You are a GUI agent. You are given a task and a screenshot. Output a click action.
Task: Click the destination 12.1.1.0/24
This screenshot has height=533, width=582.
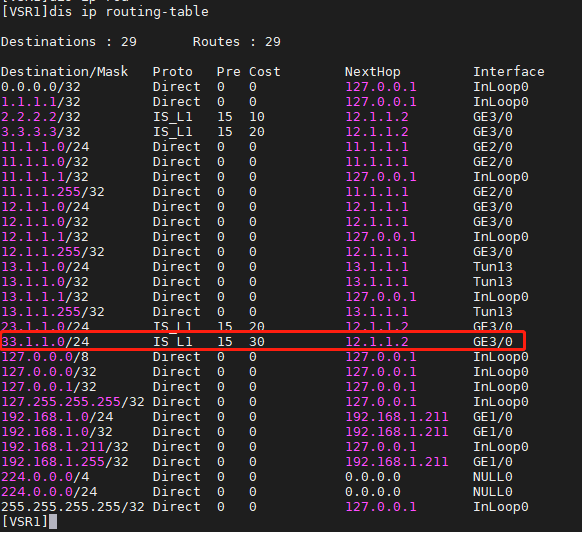click(x=45, y=207)
